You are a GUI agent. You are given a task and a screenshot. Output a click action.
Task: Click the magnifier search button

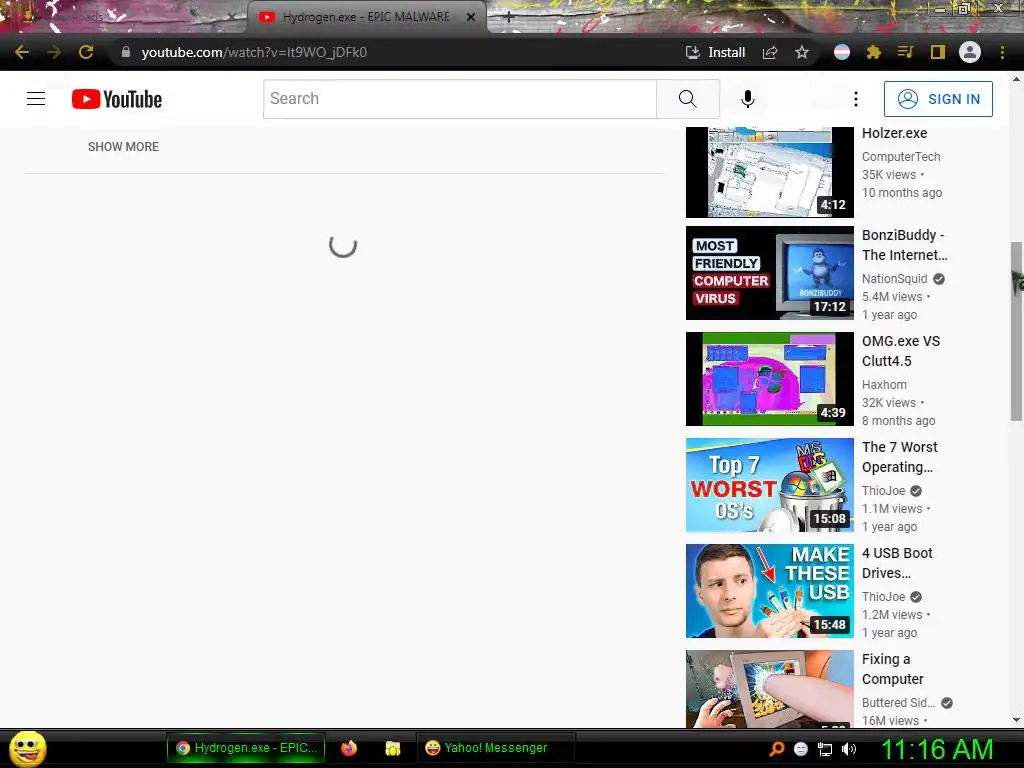688,99
